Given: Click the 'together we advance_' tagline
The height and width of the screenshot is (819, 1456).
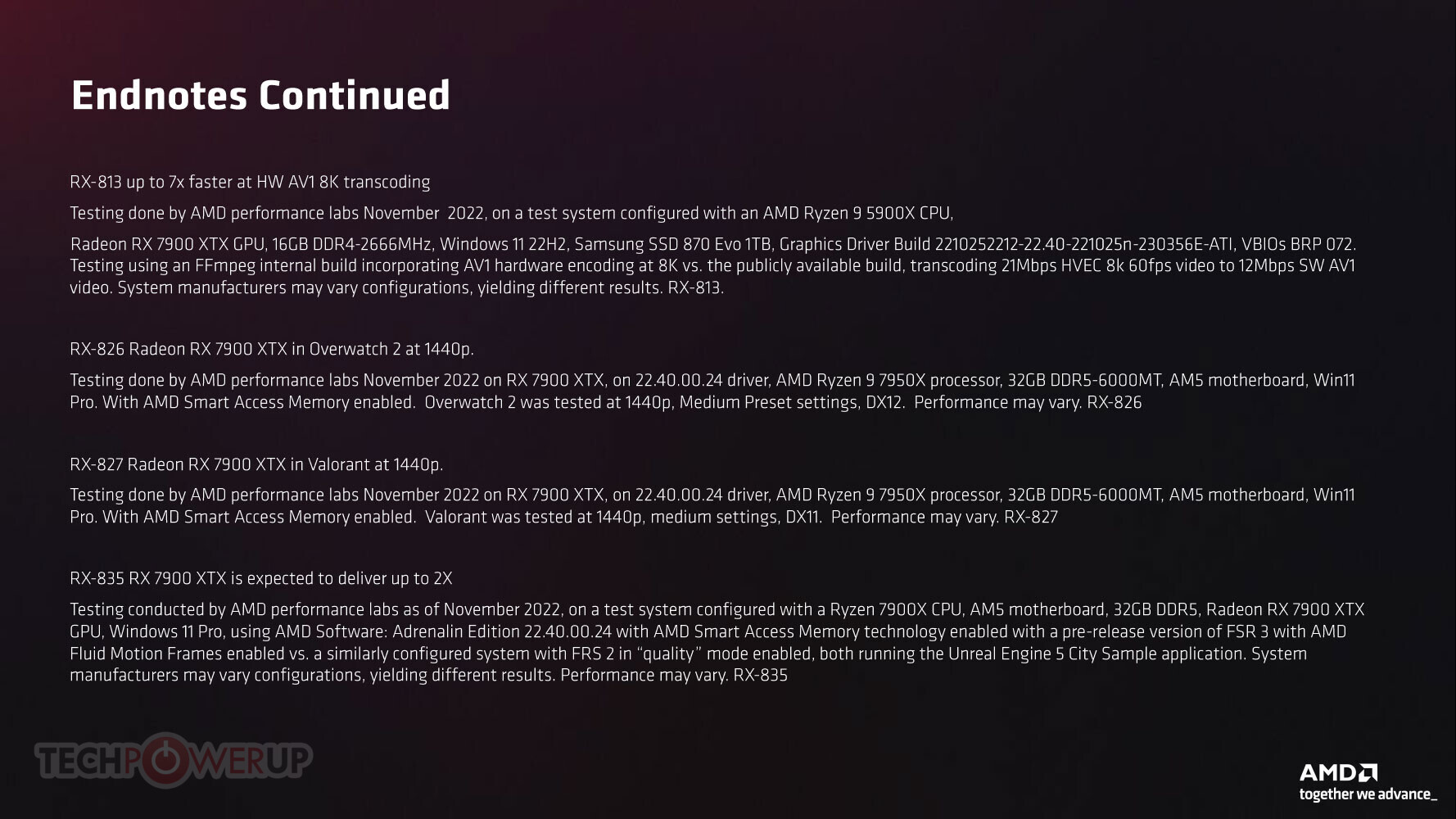Looking at the screenshot, I should click(x=1368, y=794).
